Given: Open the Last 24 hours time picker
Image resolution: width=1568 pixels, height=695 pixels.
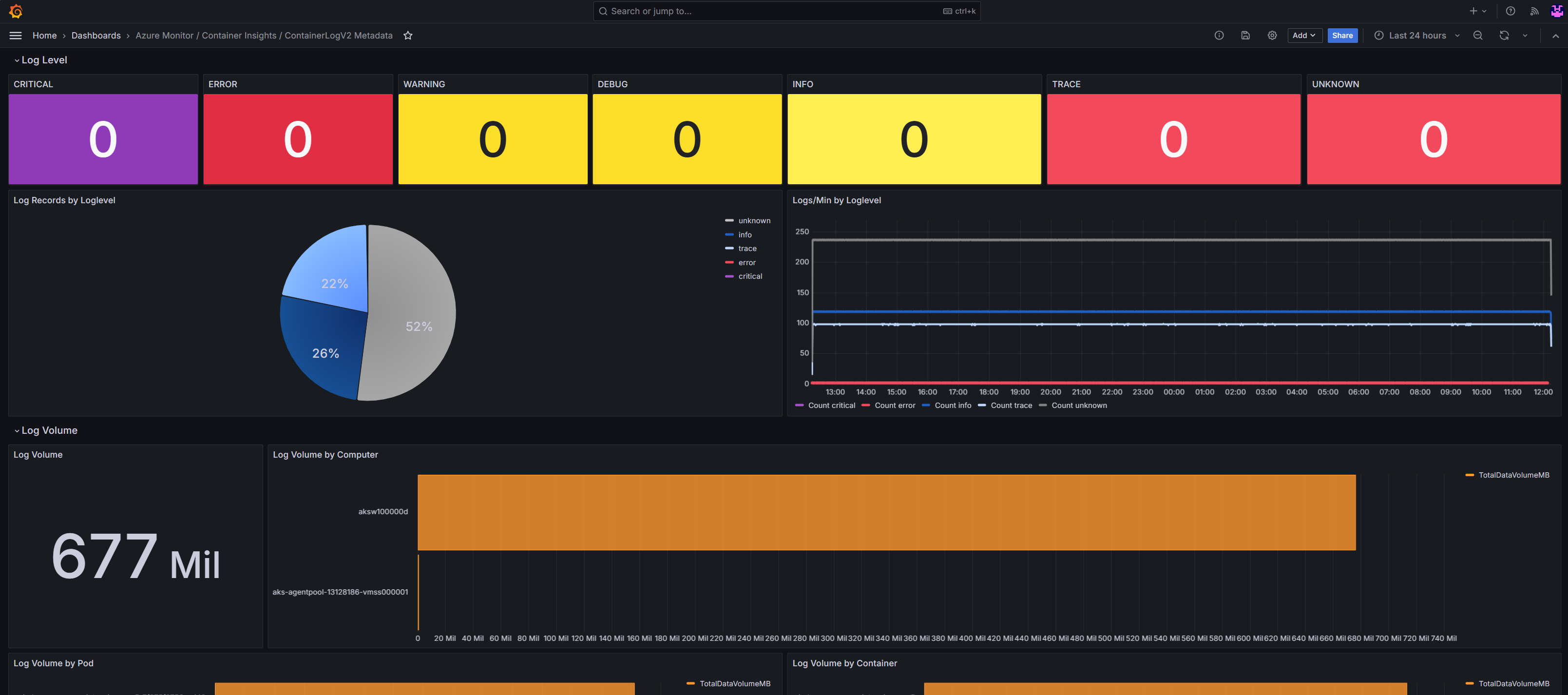Looking at the screenshot, I should pyautogui.click(x=1416, y=35).
